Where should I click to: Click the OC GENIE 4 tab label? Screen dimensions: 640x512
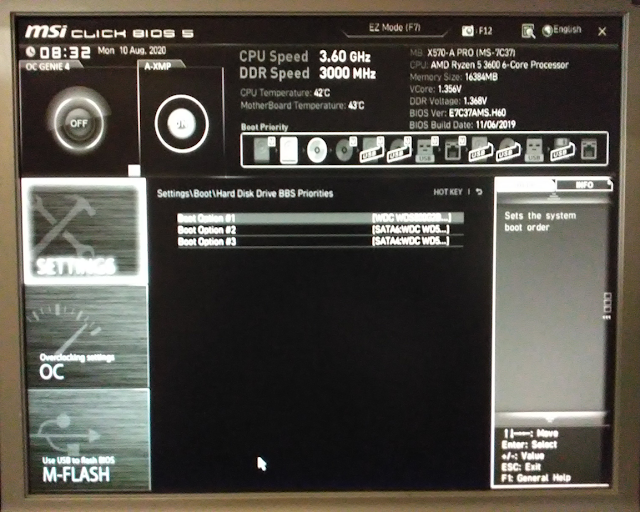47,66
